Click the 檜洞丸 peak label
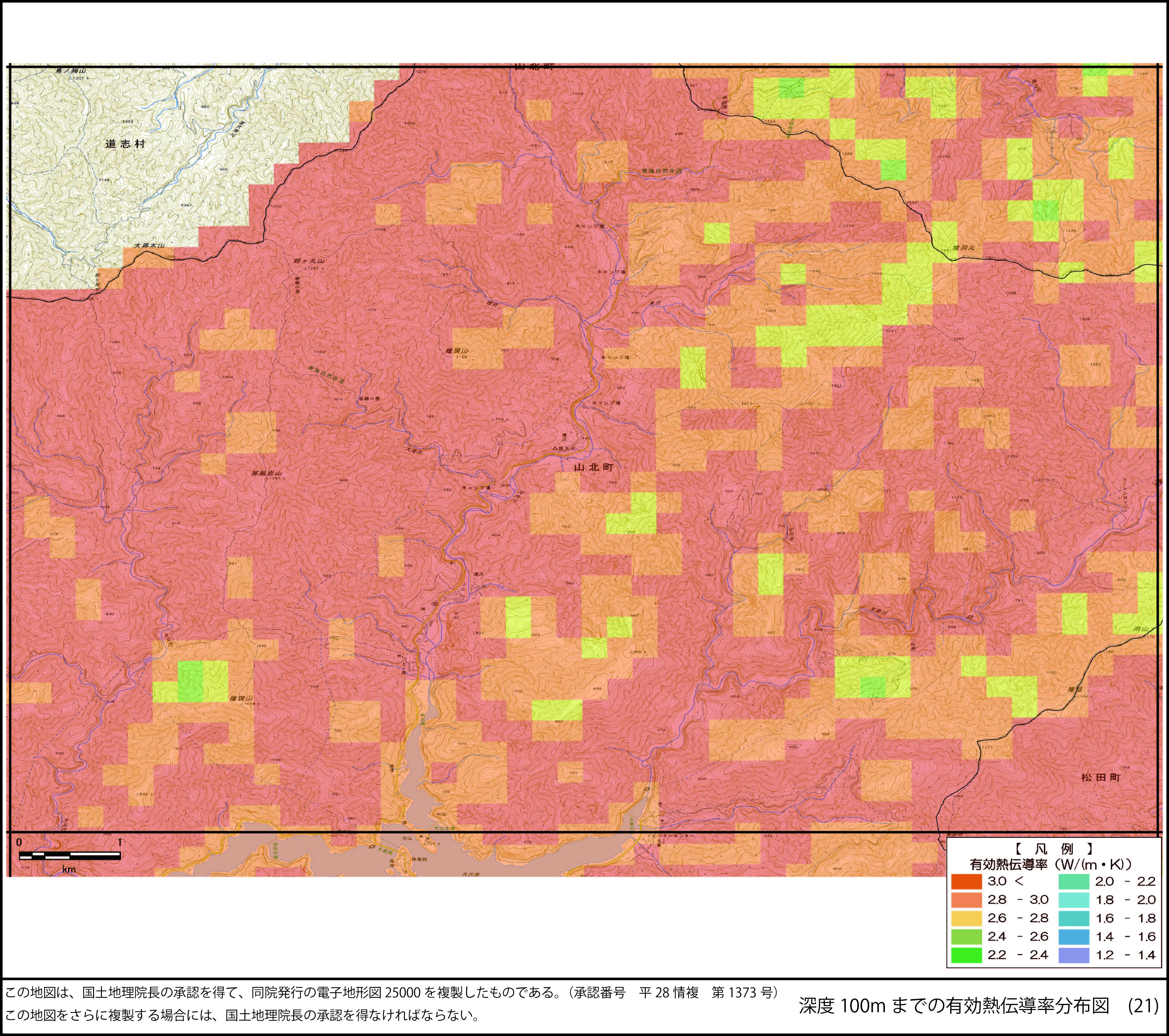The height and width of the screenshot is (1036, 1169). (x=964, y=248)
